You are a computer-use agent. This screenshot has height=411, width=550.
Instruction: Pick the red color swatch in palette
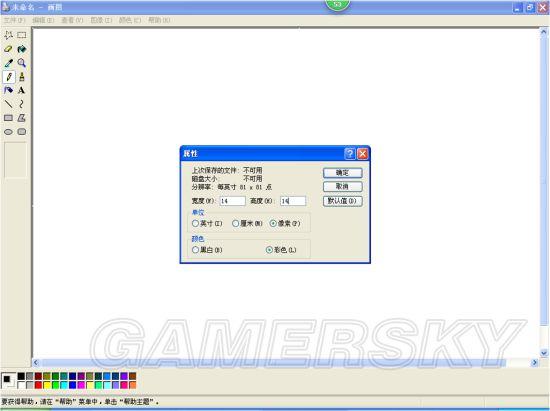coord(38,385)
